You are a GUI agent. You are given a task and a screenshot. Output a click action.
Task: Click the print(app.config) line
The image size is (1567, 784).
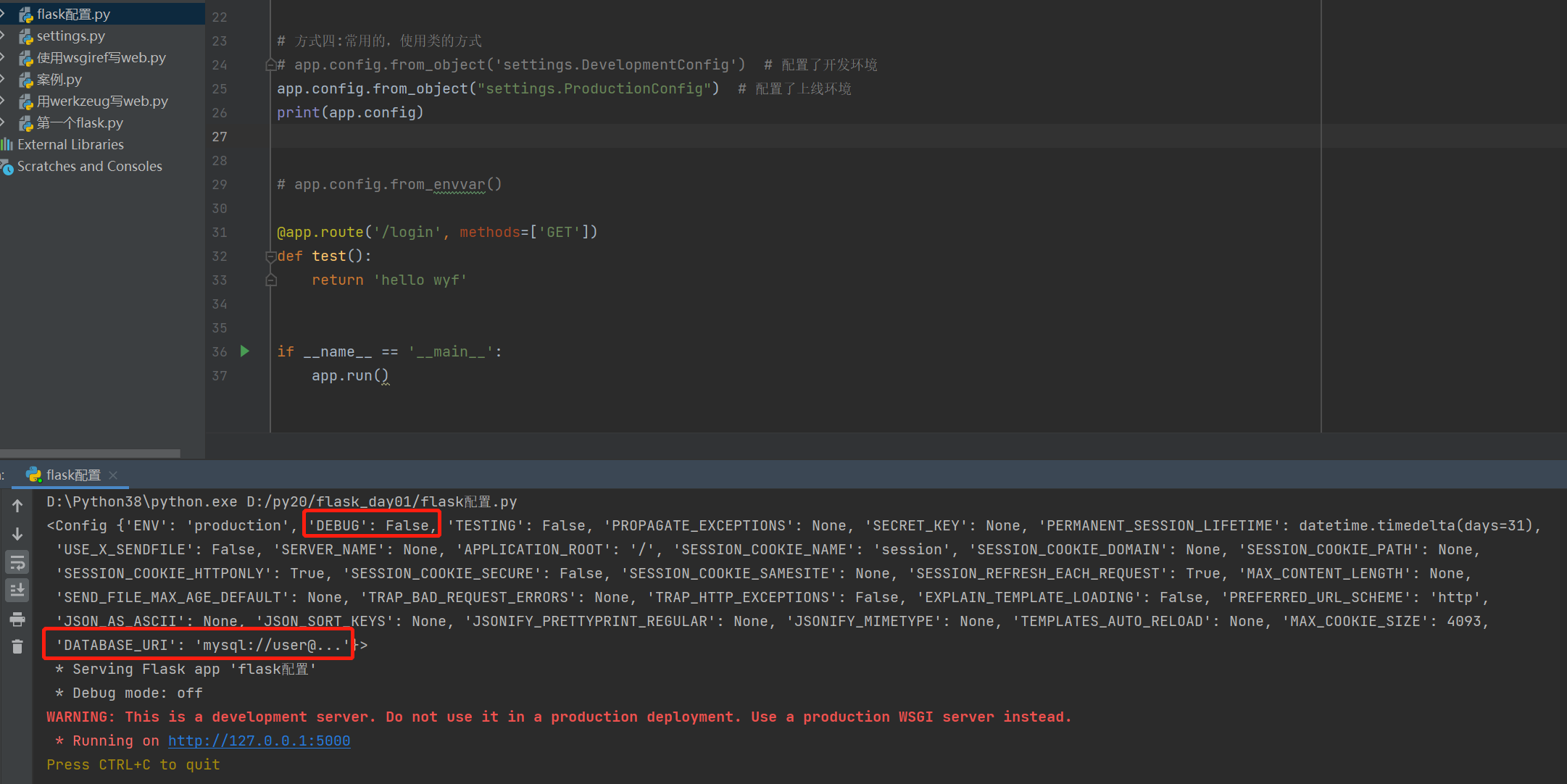[x=350, y=113]
